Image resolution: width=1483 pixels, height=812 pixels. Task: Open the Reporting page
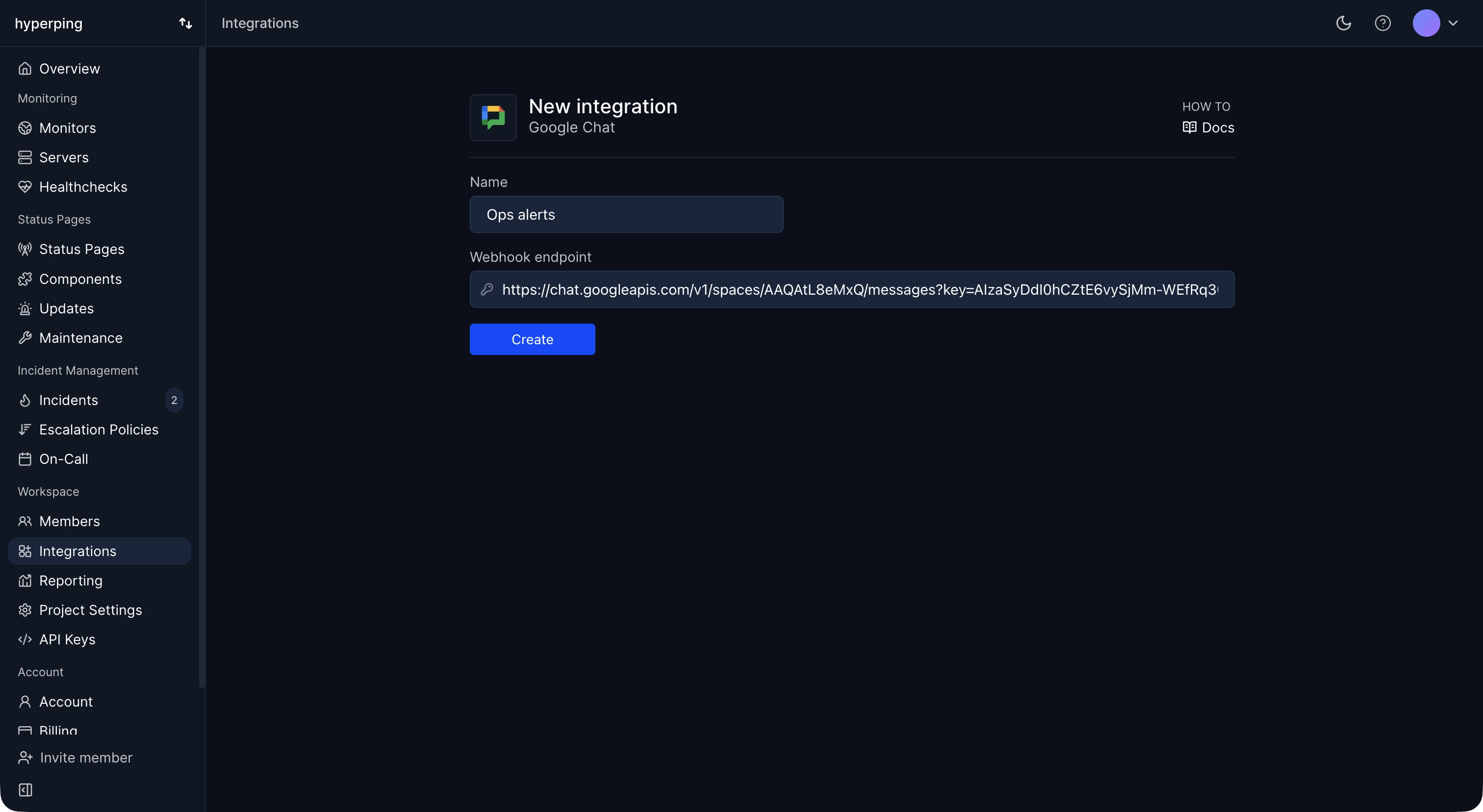(100, 581)
